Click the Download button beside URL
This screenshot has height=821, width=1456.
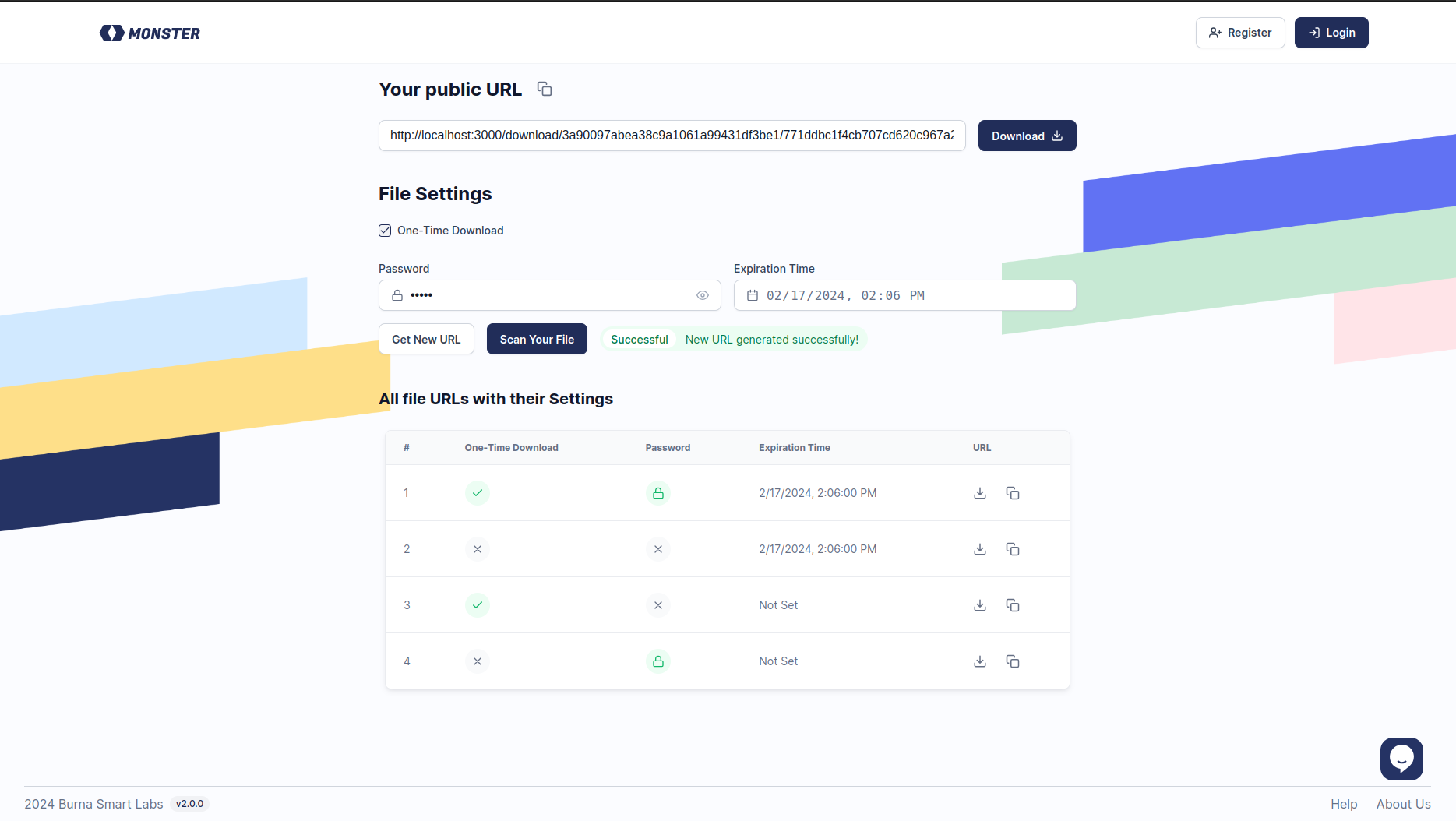pyautogui.click(x=1027, y=136)
